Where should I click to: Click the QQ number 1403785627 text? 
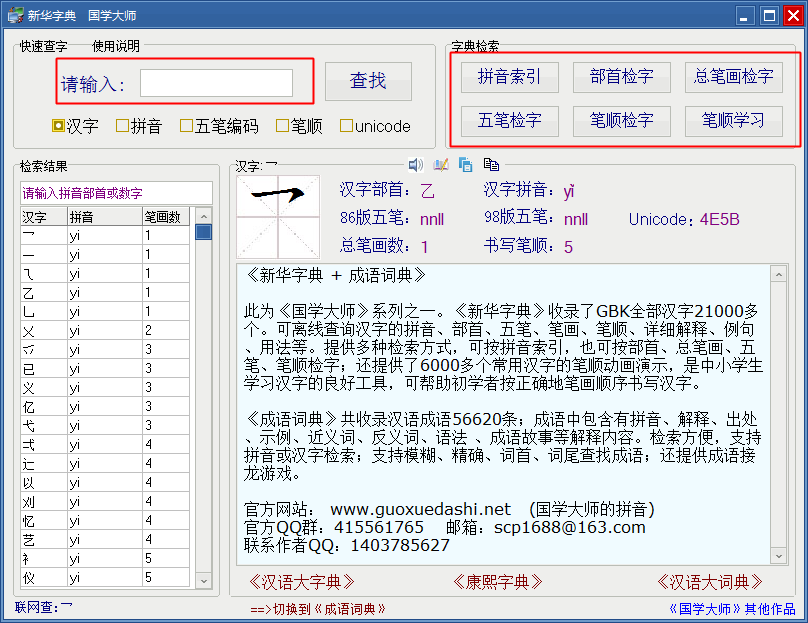point(400,546)
